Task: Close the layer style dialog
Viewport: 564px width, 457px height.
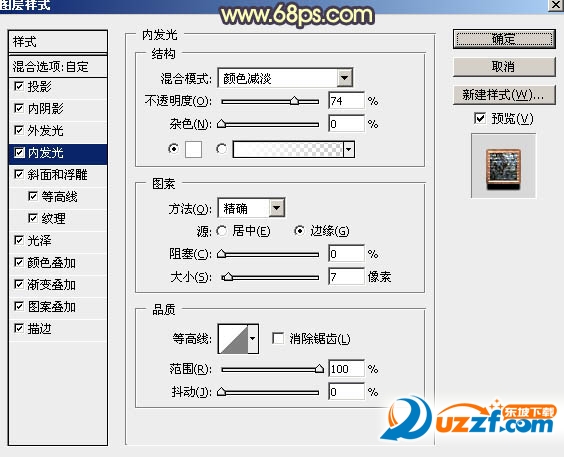Action: pos(555,5)
